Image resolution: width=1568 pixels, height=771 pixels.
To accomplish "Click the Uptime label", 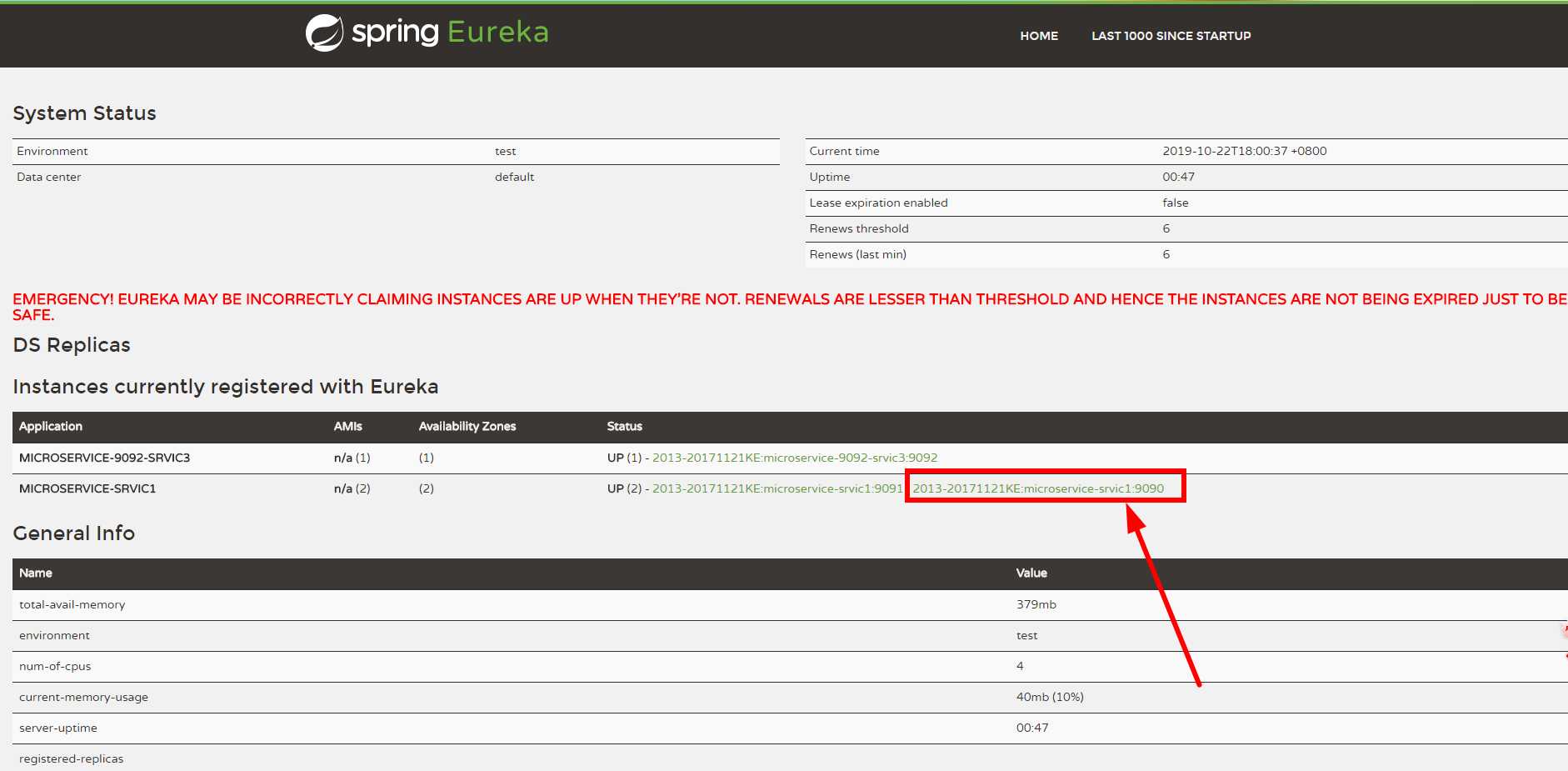I will (x=829, y=177).
